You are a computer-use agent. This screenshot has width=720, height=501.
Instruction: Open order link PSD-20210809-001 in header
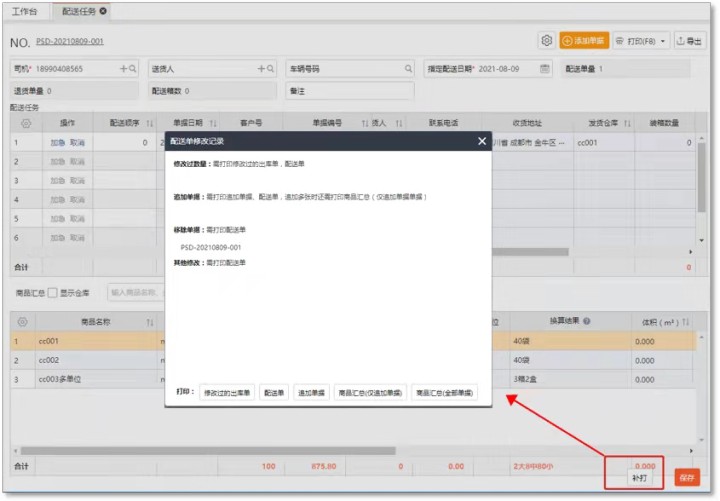pos(70,42)
